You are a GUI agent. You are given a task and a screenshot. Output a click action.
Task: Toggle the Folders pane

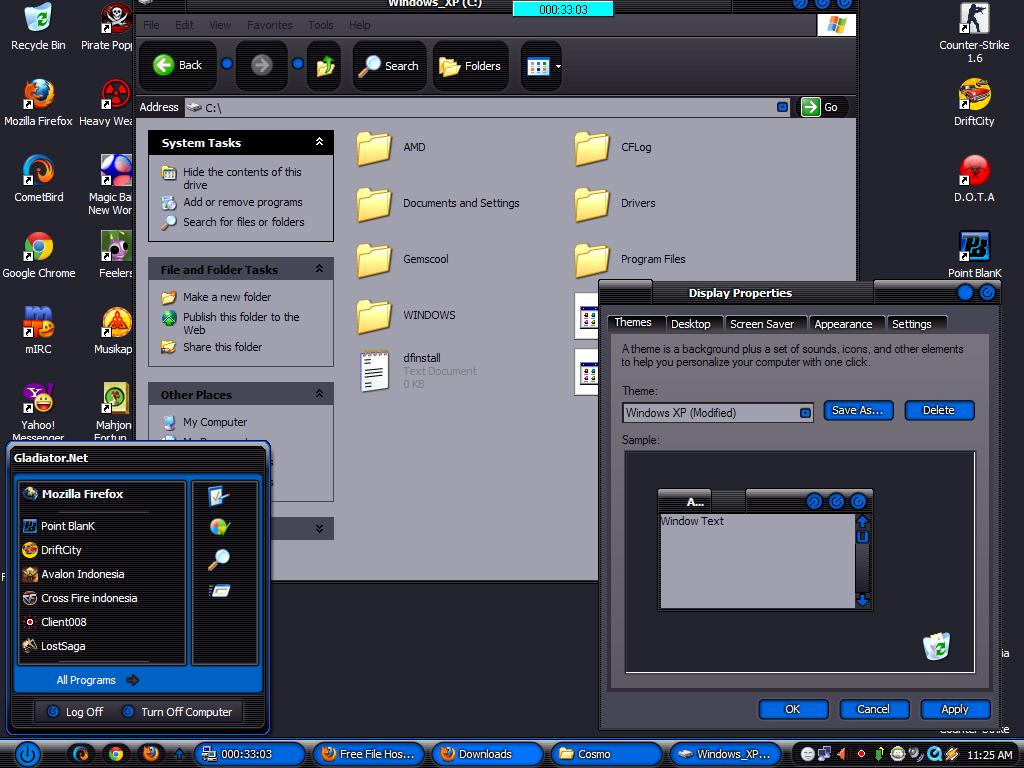point(470,65)
